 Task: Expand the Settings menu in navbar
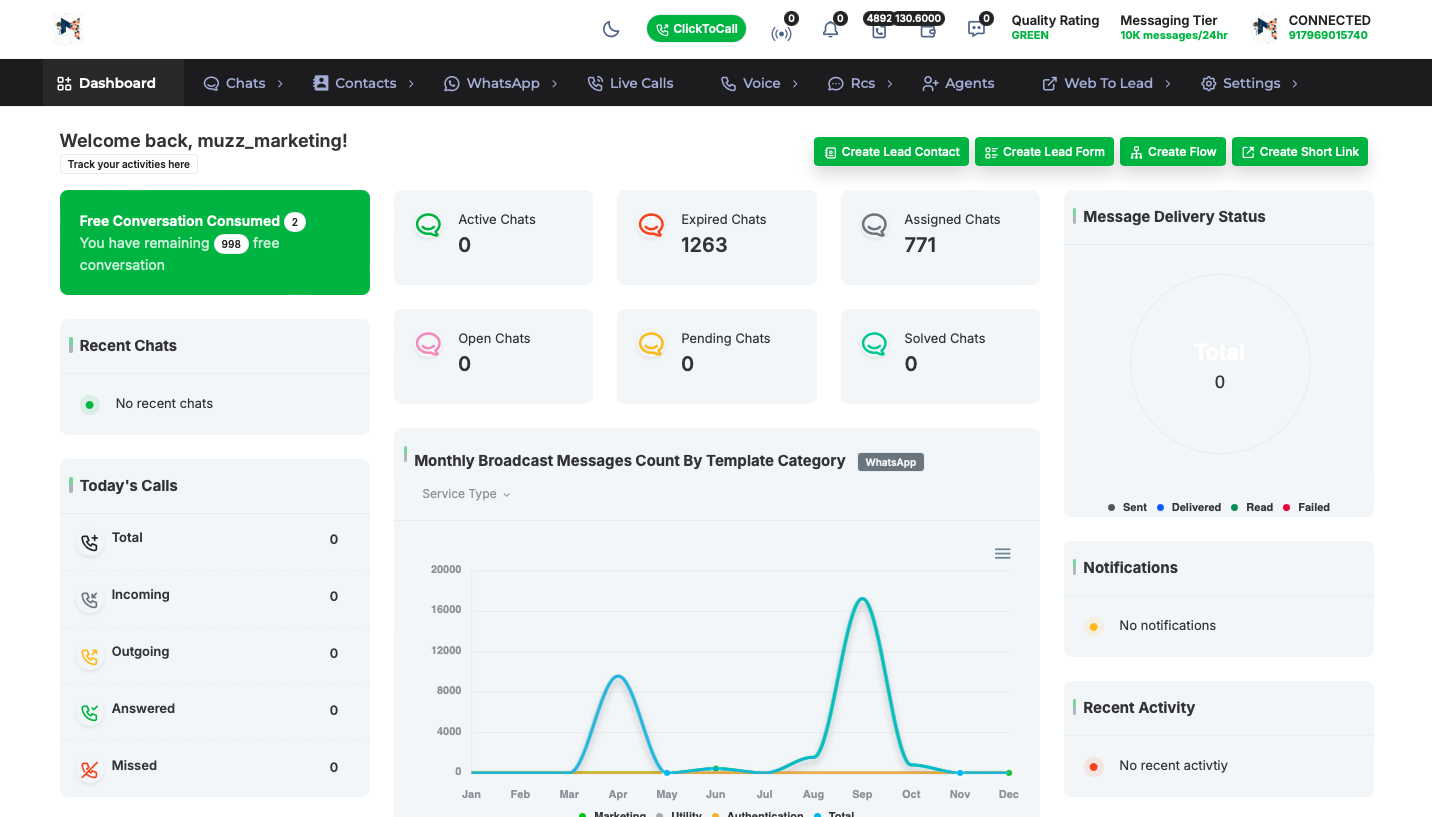(x=1249, y=83)
